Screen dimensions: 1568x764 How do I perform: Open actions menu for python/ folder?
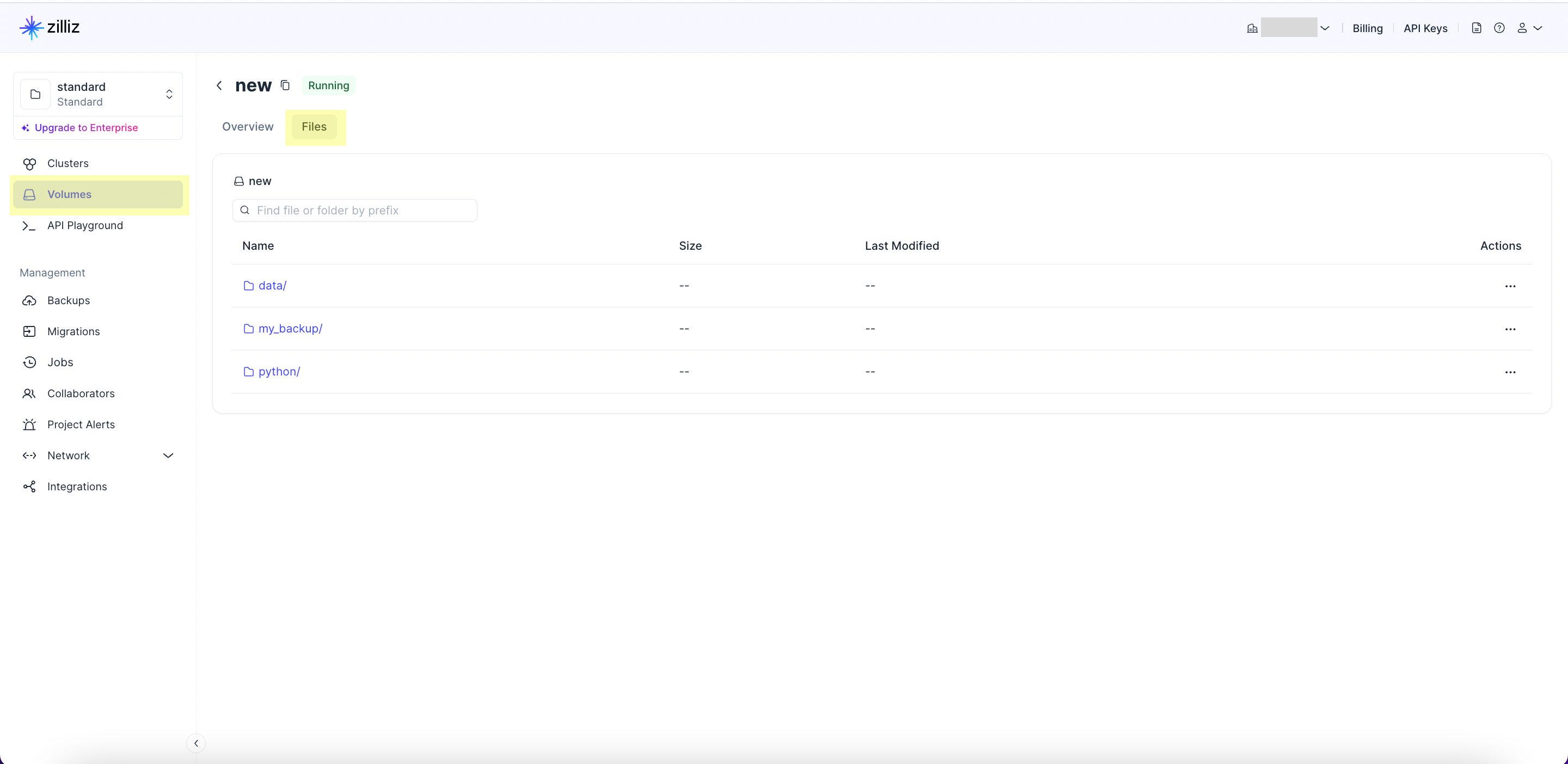1510,372
